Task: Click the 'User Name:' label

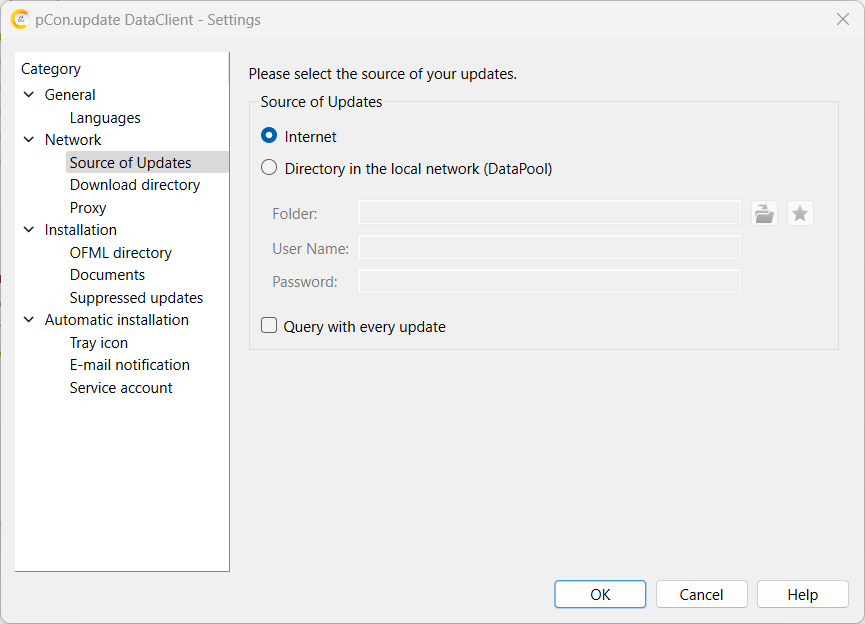Action: (311, 249)
